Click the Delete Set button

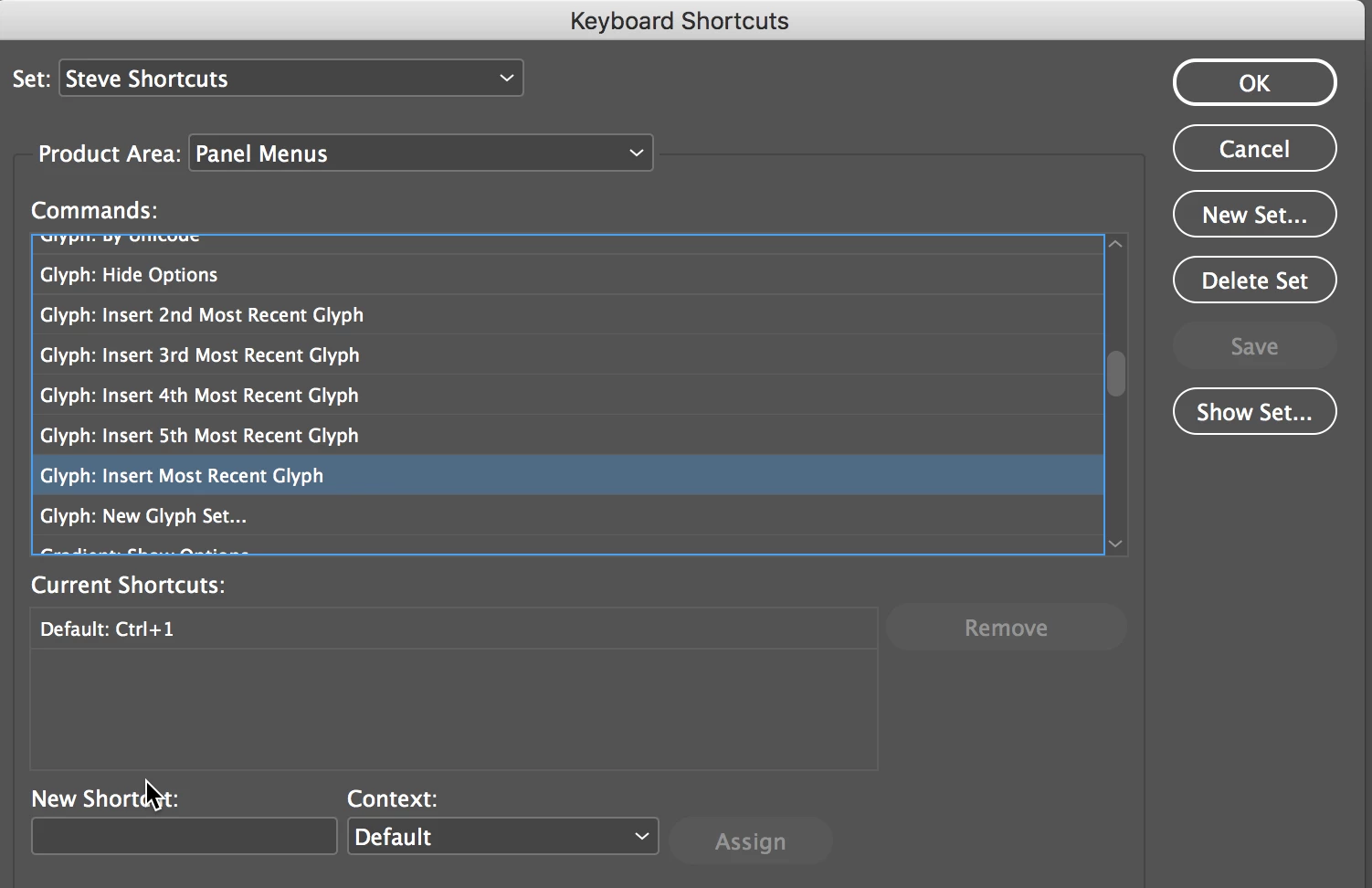(x=1254, y=280)
